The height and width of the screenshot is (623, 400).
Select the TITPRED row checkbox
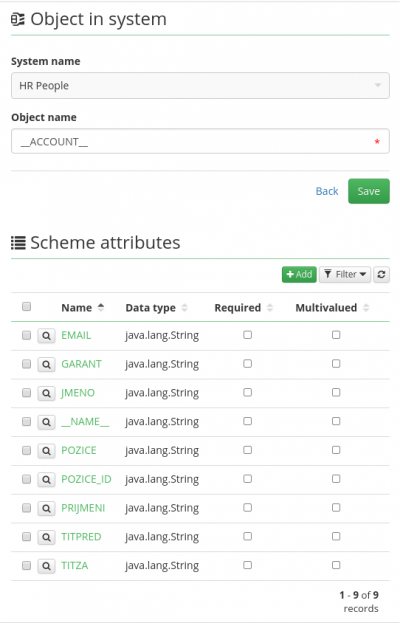coord(27,537)
